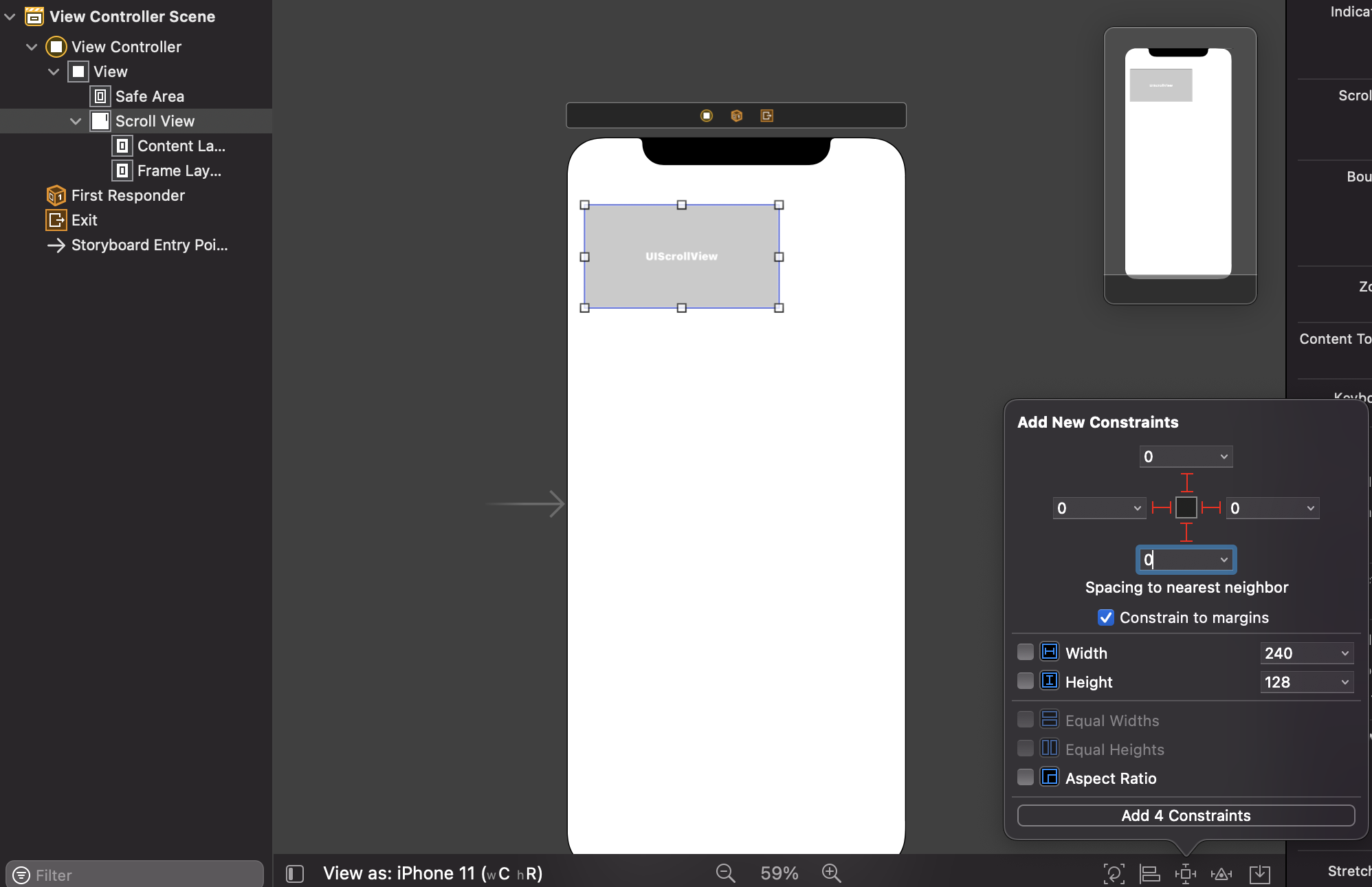Uncheck Constrain to margins

pos(1105,617)
